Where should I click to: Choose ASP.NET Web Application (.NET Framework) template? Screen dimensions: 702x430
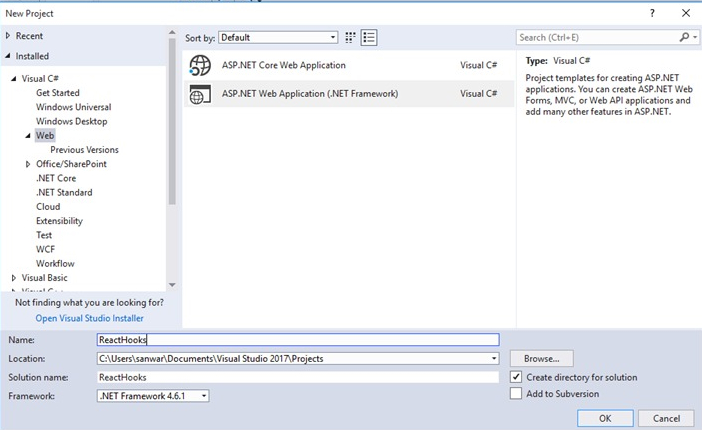click(x=348, y=94)
